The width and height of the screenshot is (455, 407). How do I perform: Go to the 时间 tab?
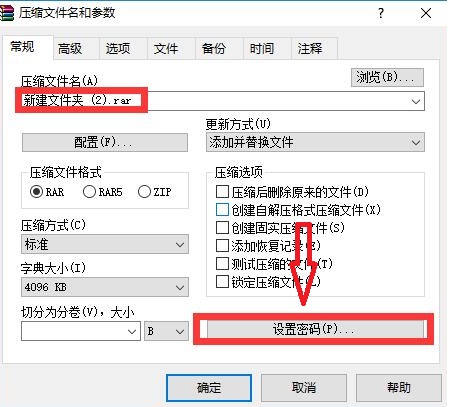(x=262, y=49)
